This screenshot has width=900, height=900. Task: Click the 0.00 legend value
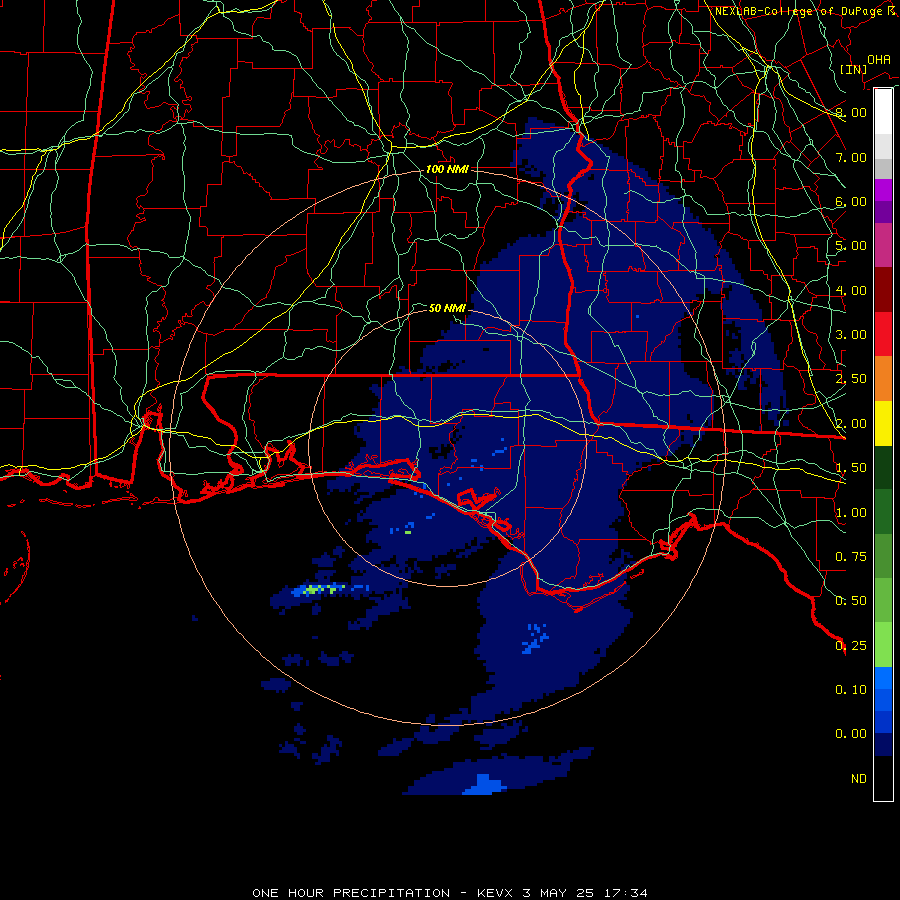click(x=851, y=734)
